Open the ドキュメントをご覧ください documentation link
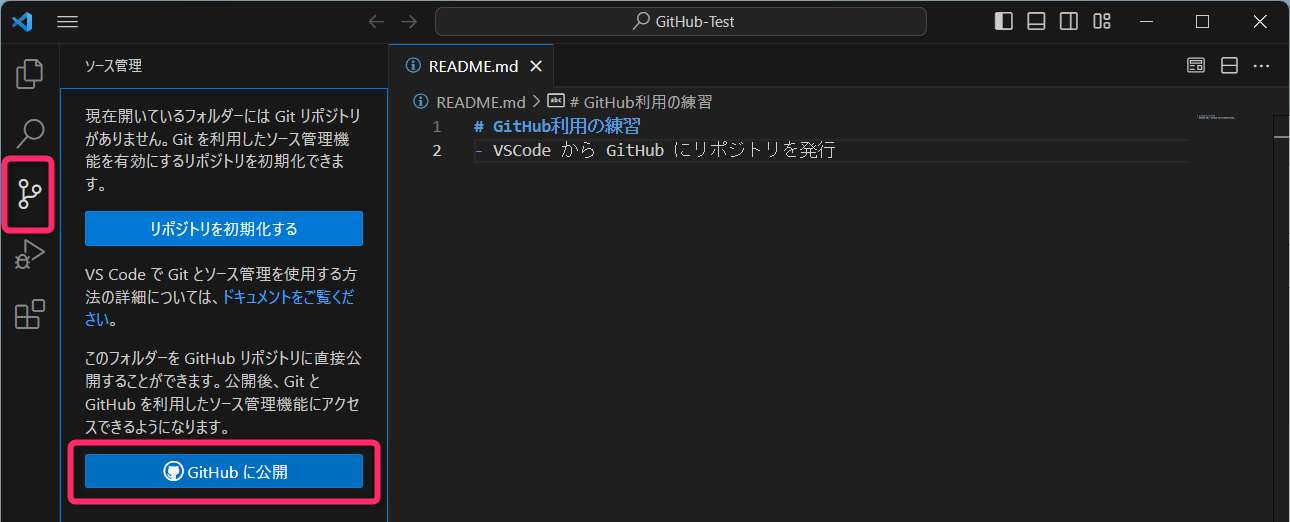The height and width of the screenshot is (522, 1290). point(289,297)
